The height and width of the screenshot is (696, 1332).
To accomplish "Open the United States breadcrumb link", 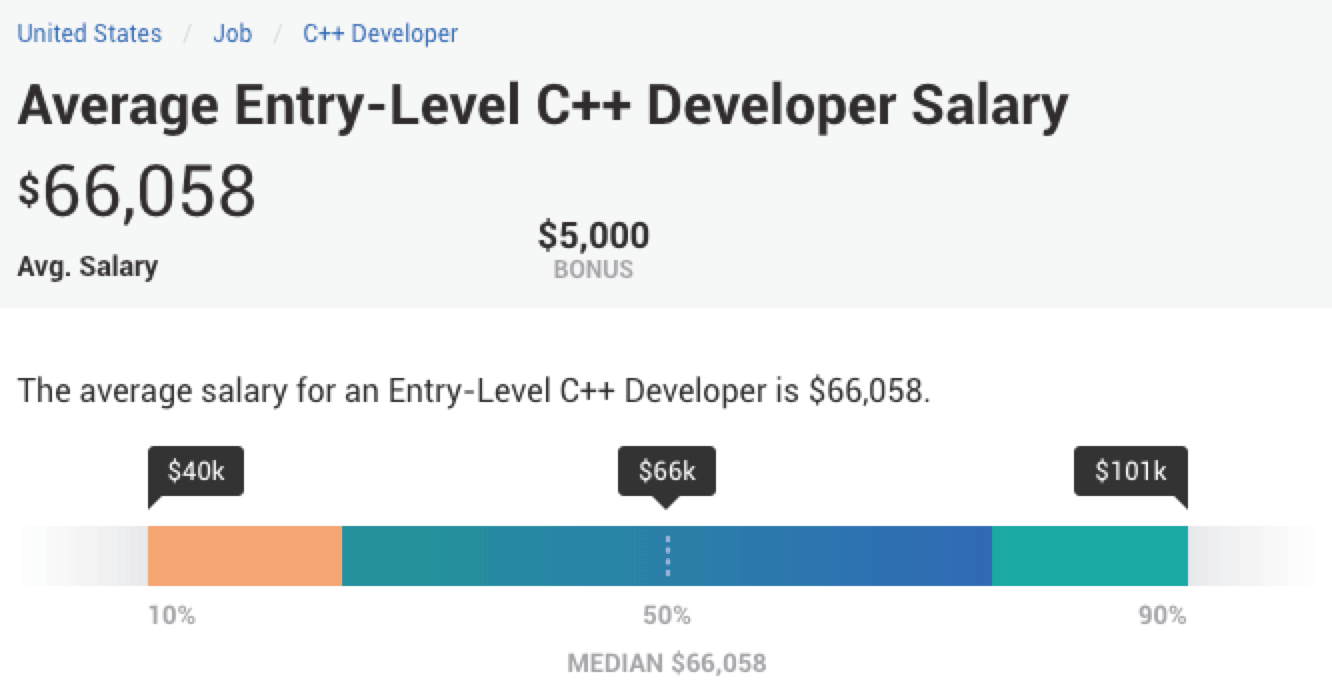I will [x=89, y=33].
